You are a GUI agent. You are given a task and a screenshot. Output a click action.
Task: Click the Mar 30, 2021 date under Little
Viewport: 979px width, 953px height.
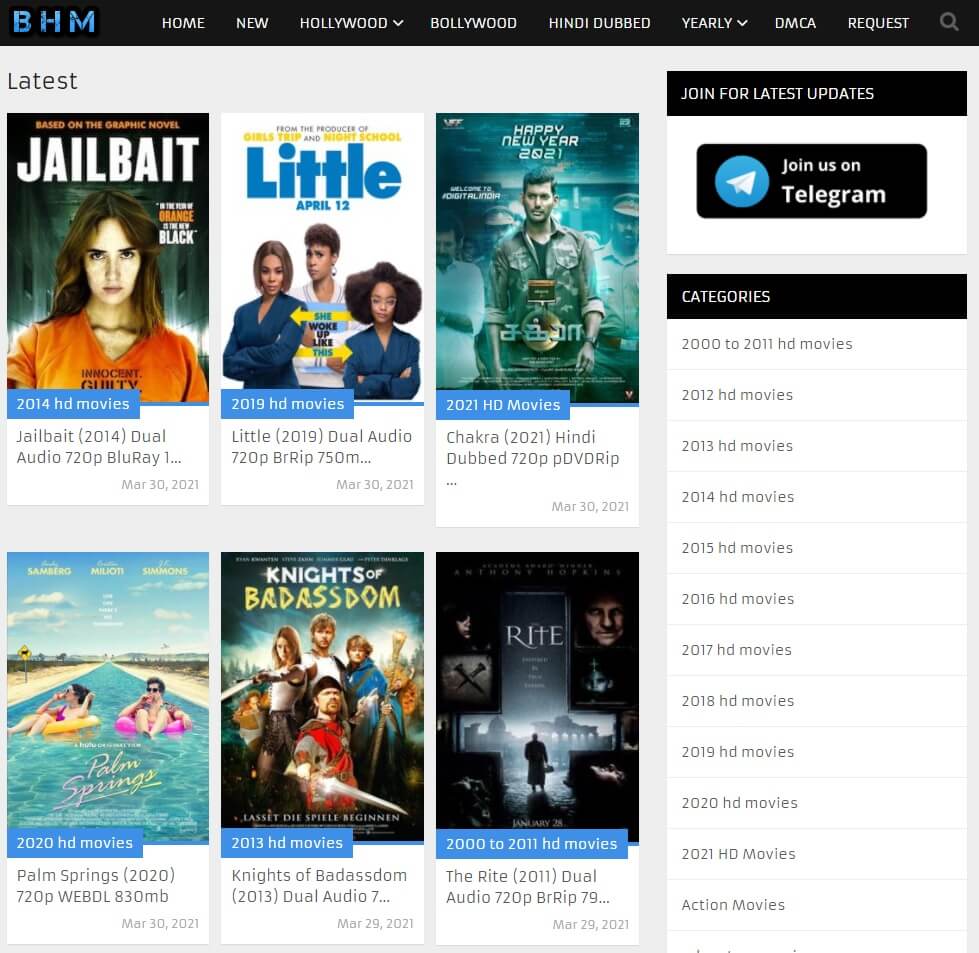(x=375, y=485)
